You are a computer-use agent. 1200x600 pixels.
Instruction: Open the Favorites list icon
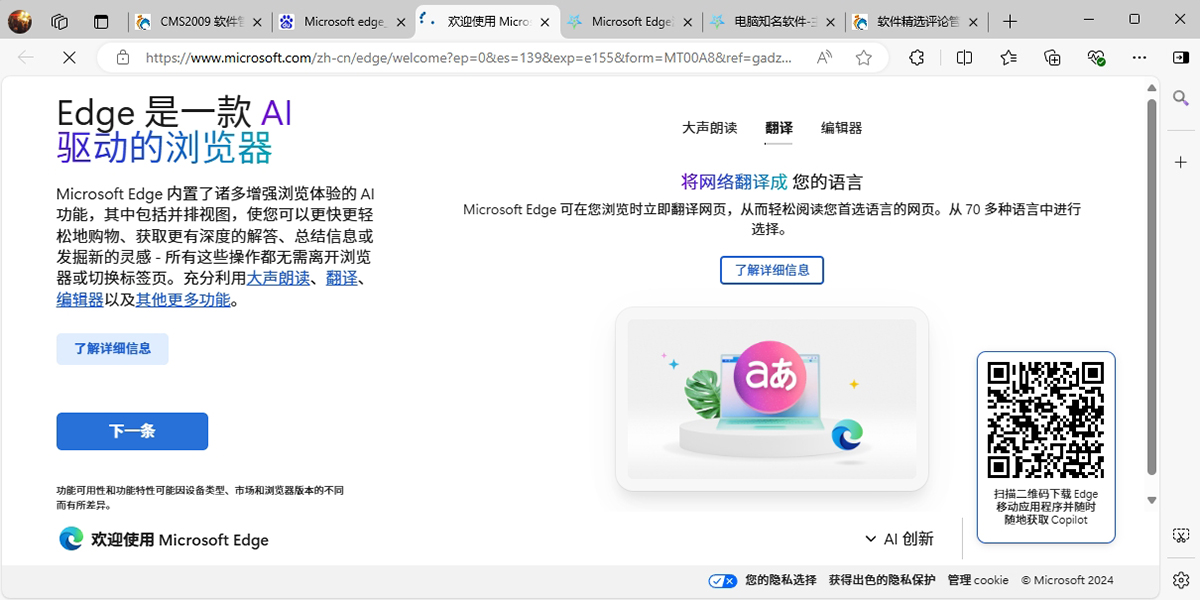pos(1008,58)
